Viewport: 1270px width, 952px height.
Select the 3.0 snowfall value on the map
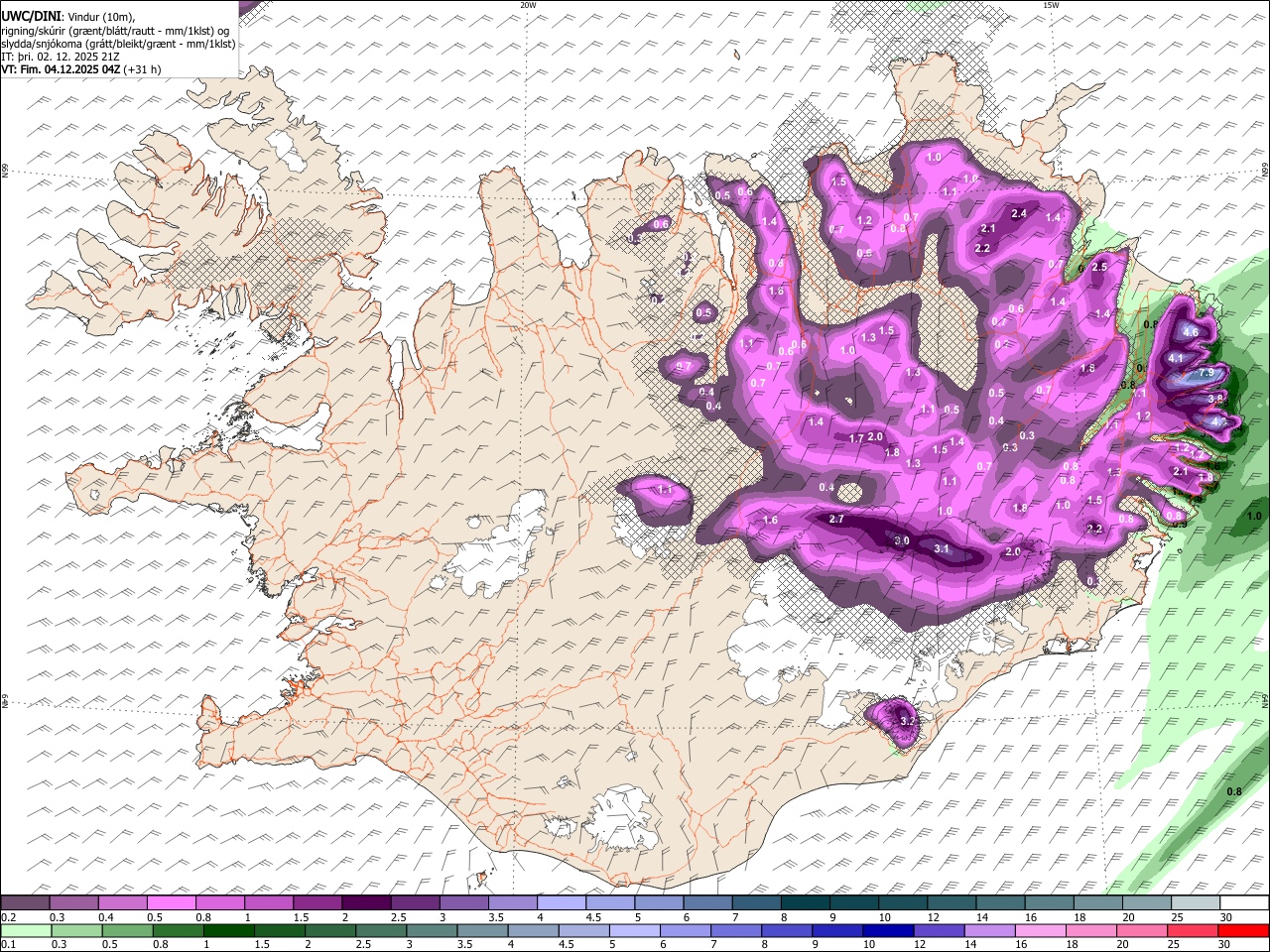point(901,540)
